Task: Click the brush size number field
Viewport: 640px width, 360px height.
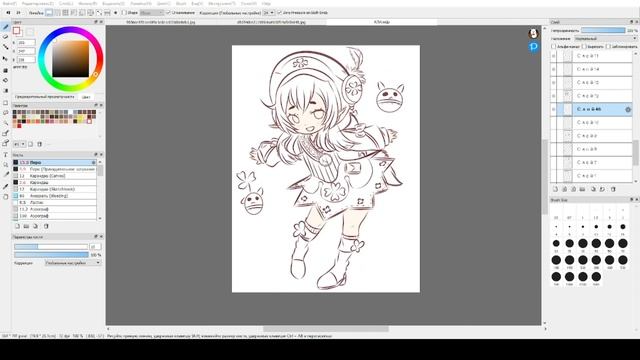Action: [95, 247]
